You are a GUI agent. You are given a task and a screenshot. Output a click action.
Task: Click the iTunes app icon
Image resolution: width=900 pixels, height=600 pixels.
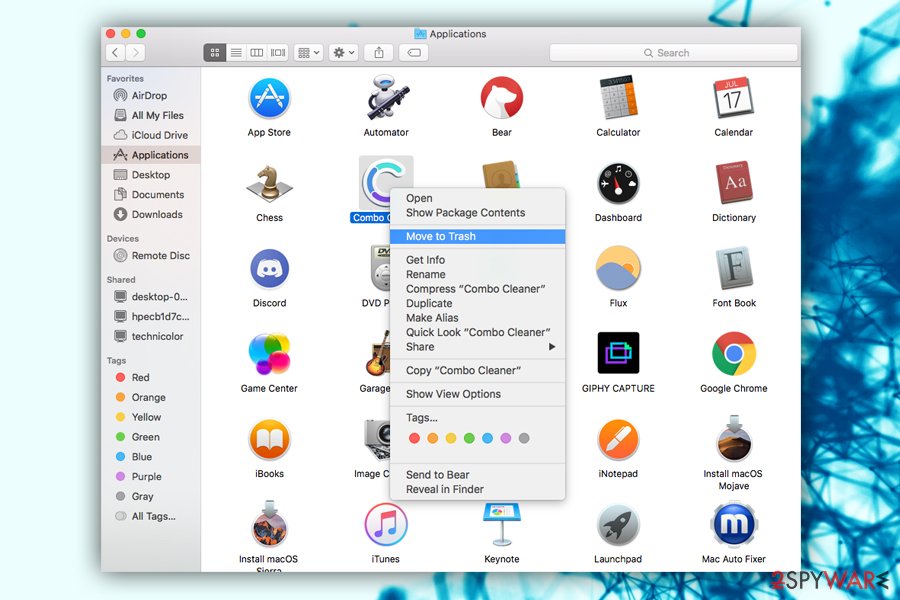tap(386, 525)
